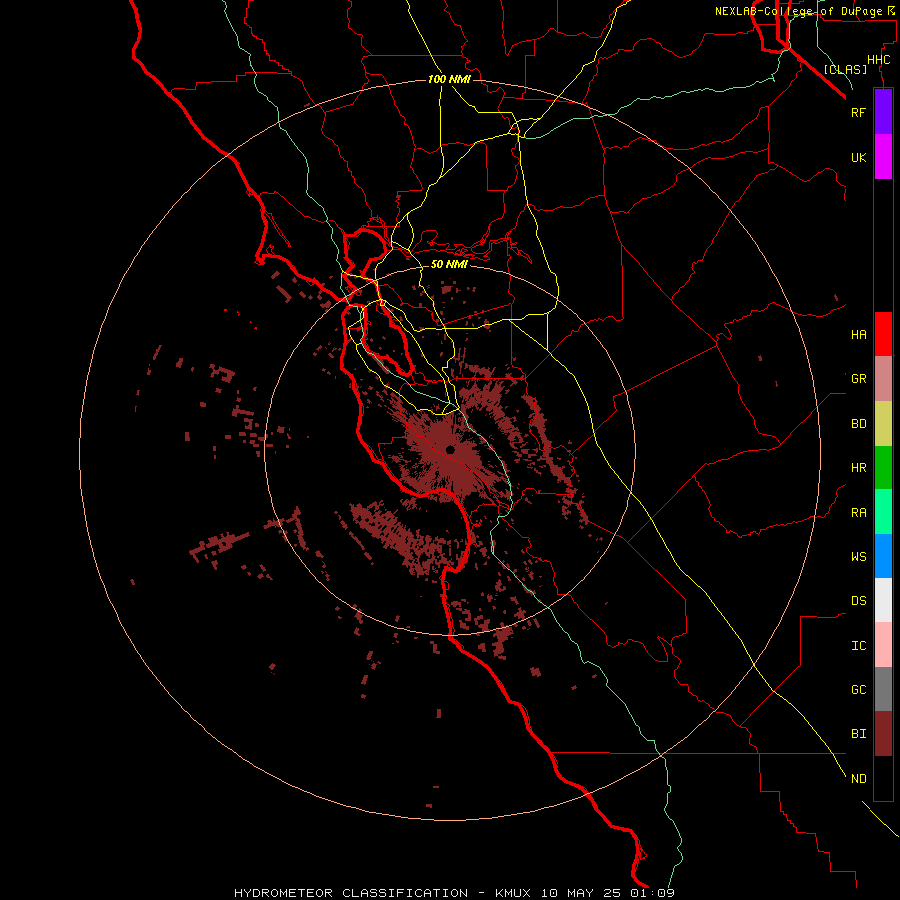
Task: Click the 100 NMI range ring label
Action: (x=449, y=79)
